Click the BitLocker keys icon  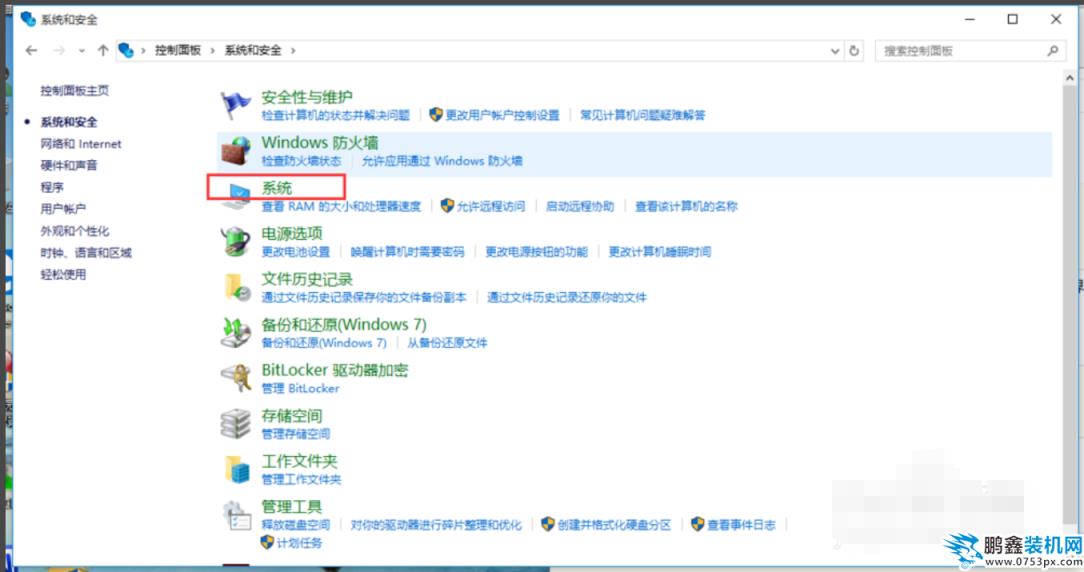click(x=235, y=378)
